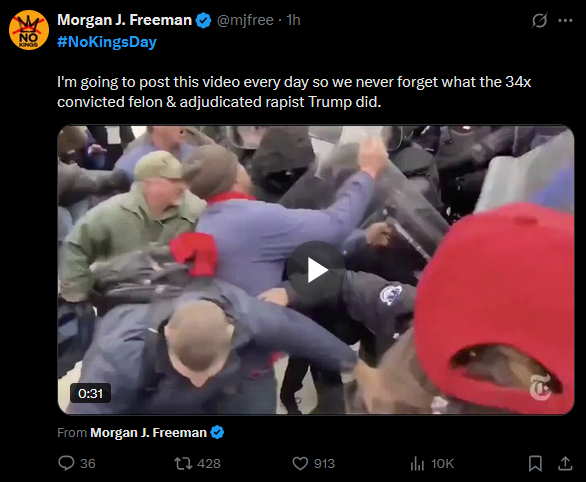The width and height of the screenshot is (586, 482).
Task: Click the @mjfree handle
Action: coord(245,20)
